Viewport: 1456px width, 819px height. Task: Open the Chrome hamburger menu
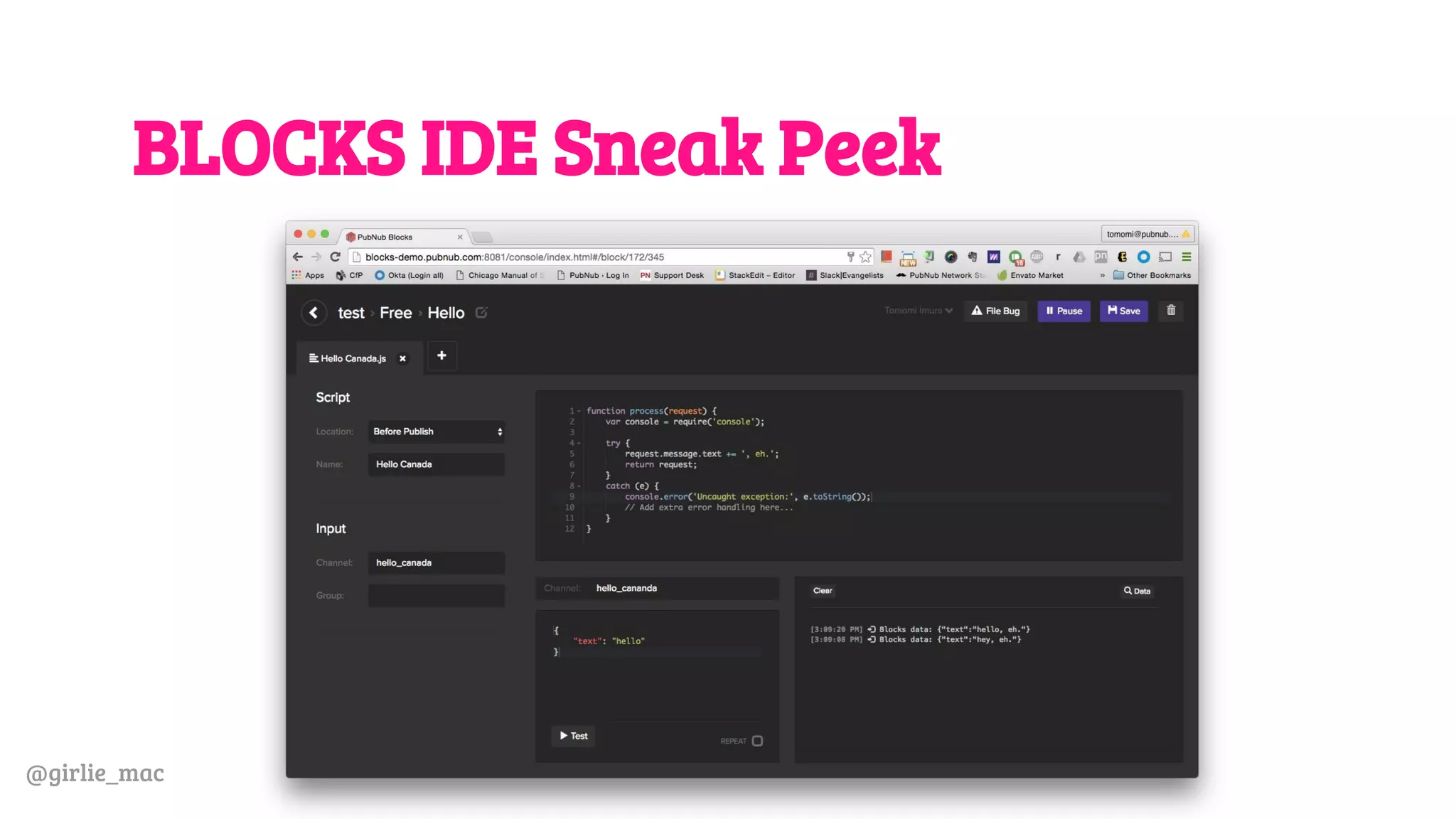tap(1186, 257)
